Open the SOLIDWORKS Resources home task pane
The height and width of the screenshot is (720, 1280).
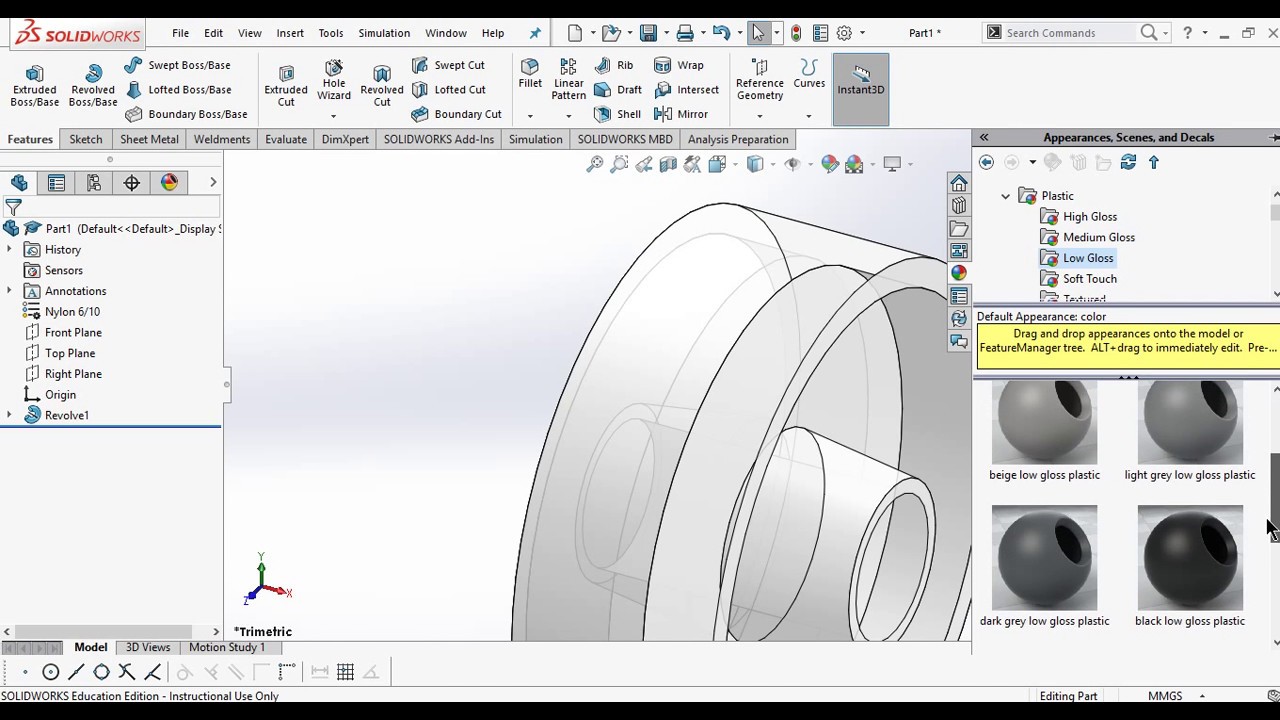[959, 183]
